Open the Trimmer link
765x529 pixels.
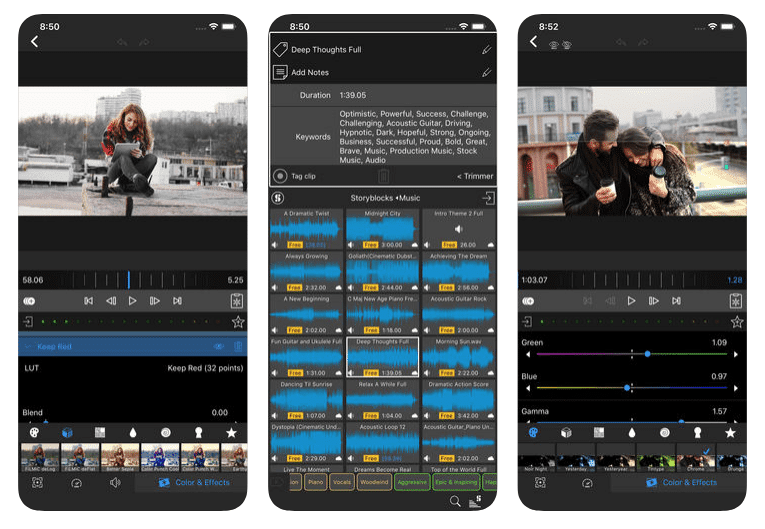pos(475,176)
